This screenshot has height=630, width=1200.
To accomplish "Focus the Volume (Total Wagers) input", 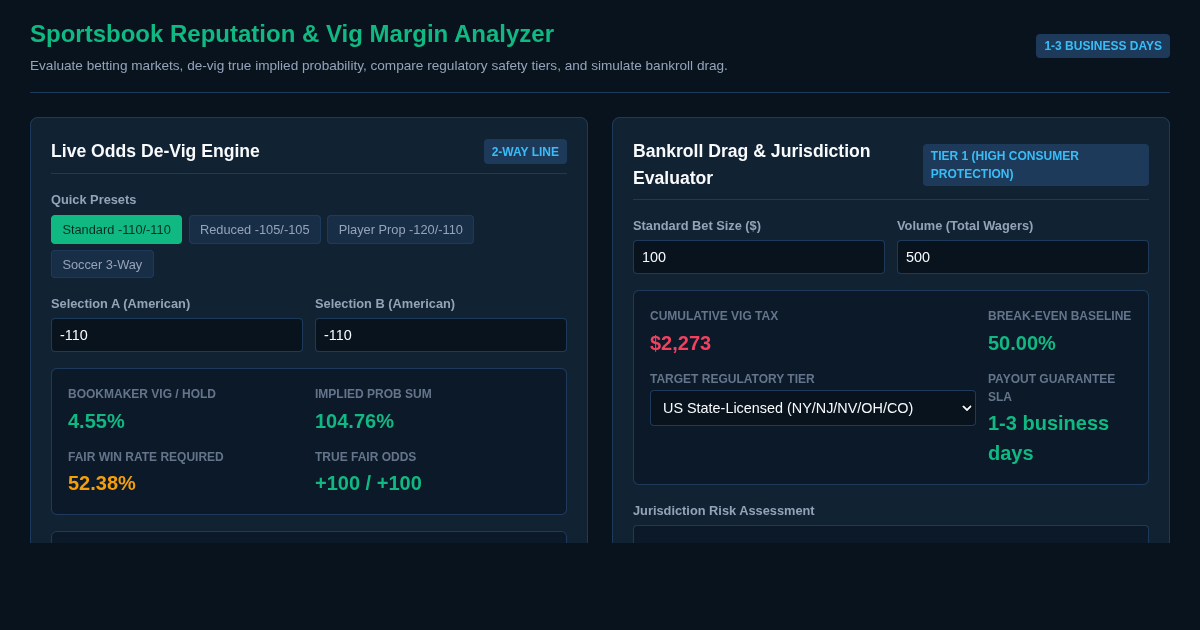I will pos(1023,257).
